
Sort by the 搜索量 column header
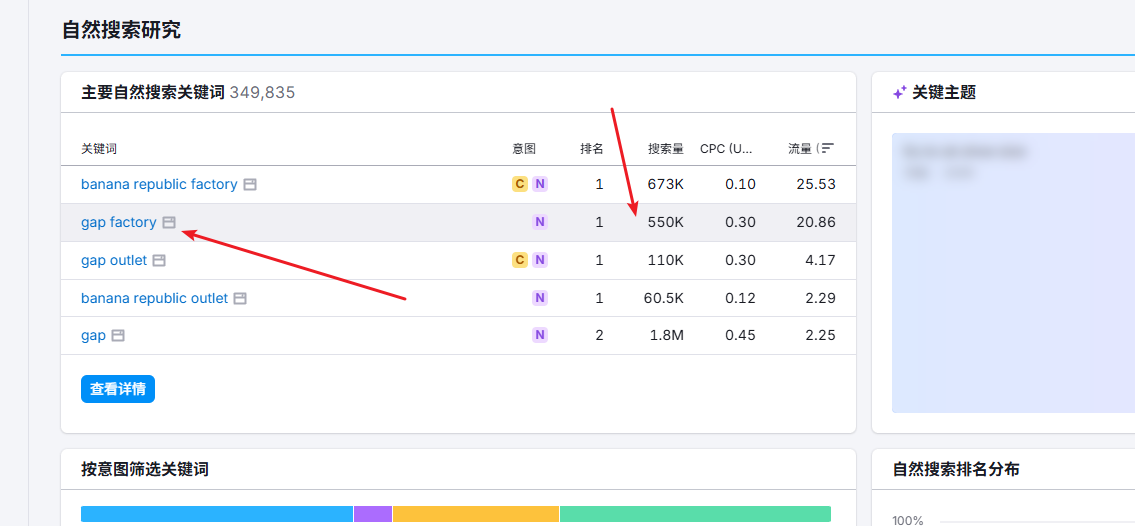(x=665, y=148)
